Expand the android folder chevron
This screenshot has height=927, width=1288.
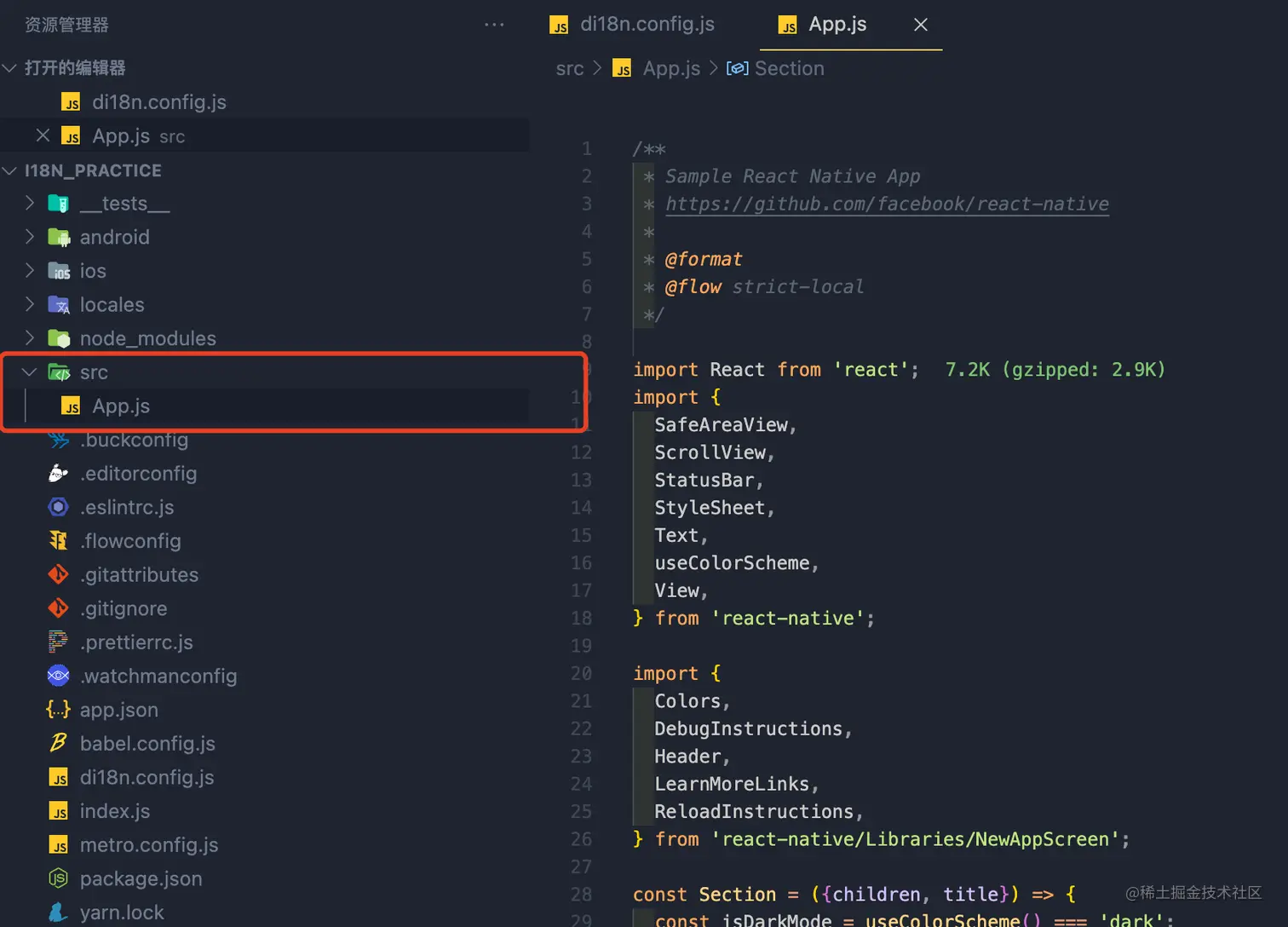(x=30, y=237)
